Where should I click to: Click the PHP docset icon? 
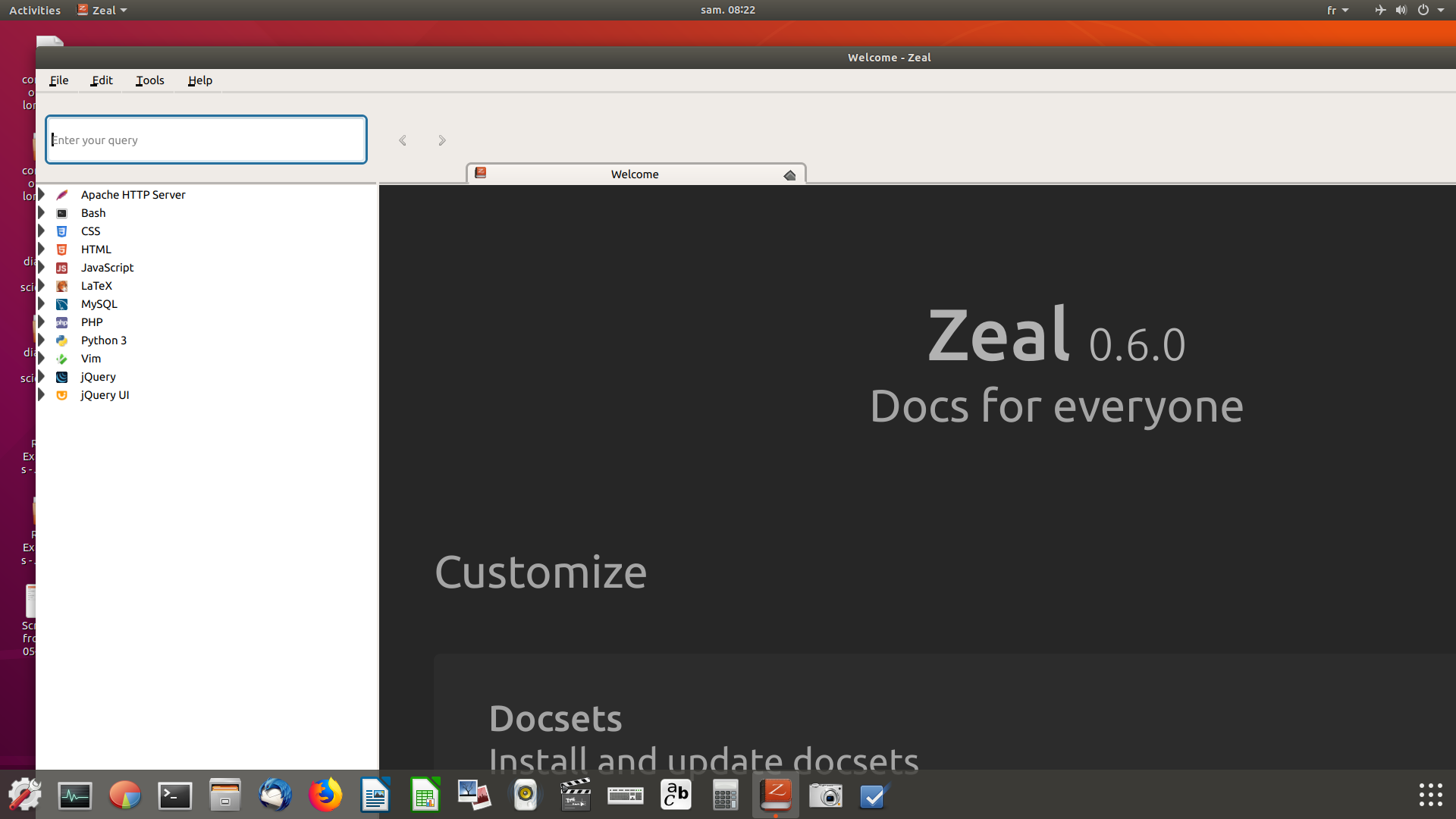pyautogui.click(x=62, y=322)
